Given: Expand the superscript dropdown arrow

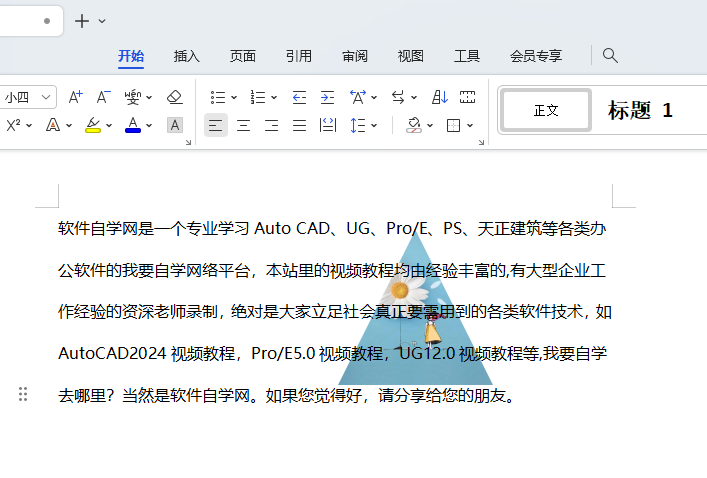Looking at the screenshot, I should (x=29, y=125).
